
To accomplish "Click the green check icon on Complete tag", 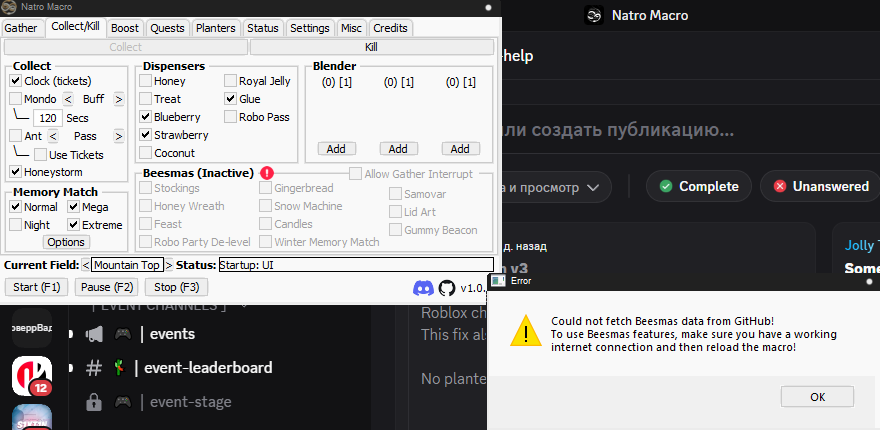I will (666, 186).
